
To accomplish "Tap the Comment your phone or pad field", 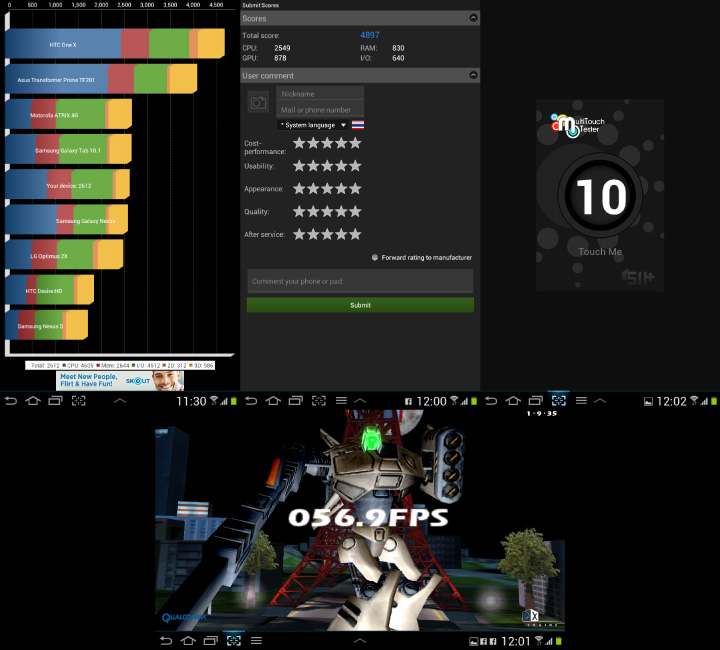I will tap(360, 281).
